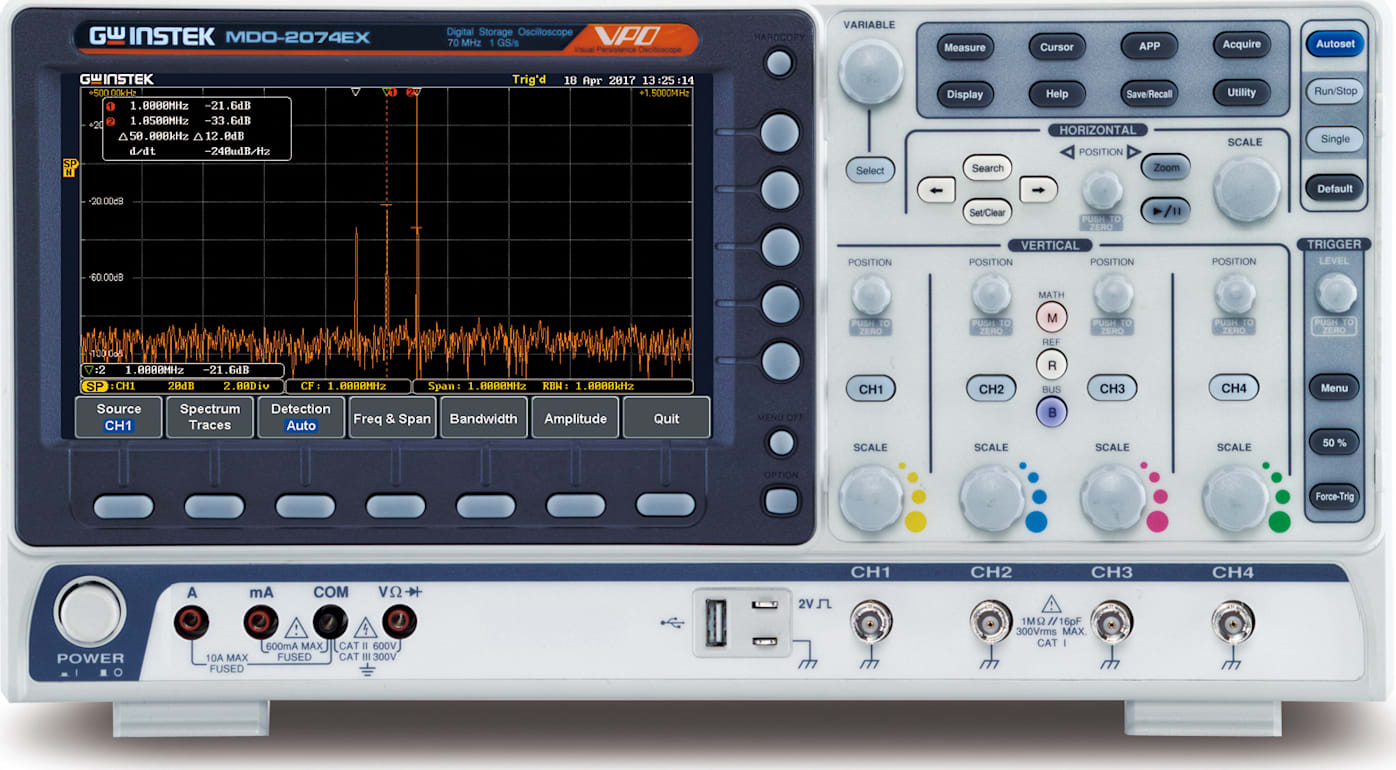Image resolution: width=1396 pixels, height=770 pixels.
Task: Click the Select button under the Variable knob
Action: point(870,171)
